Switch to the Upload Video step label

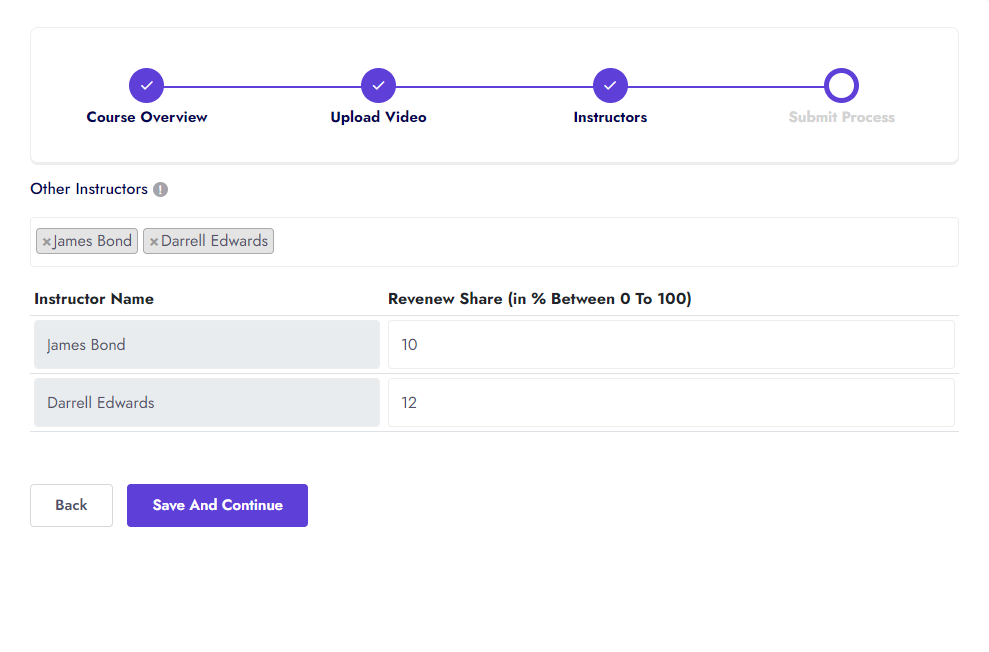click(x=378, y=117)
